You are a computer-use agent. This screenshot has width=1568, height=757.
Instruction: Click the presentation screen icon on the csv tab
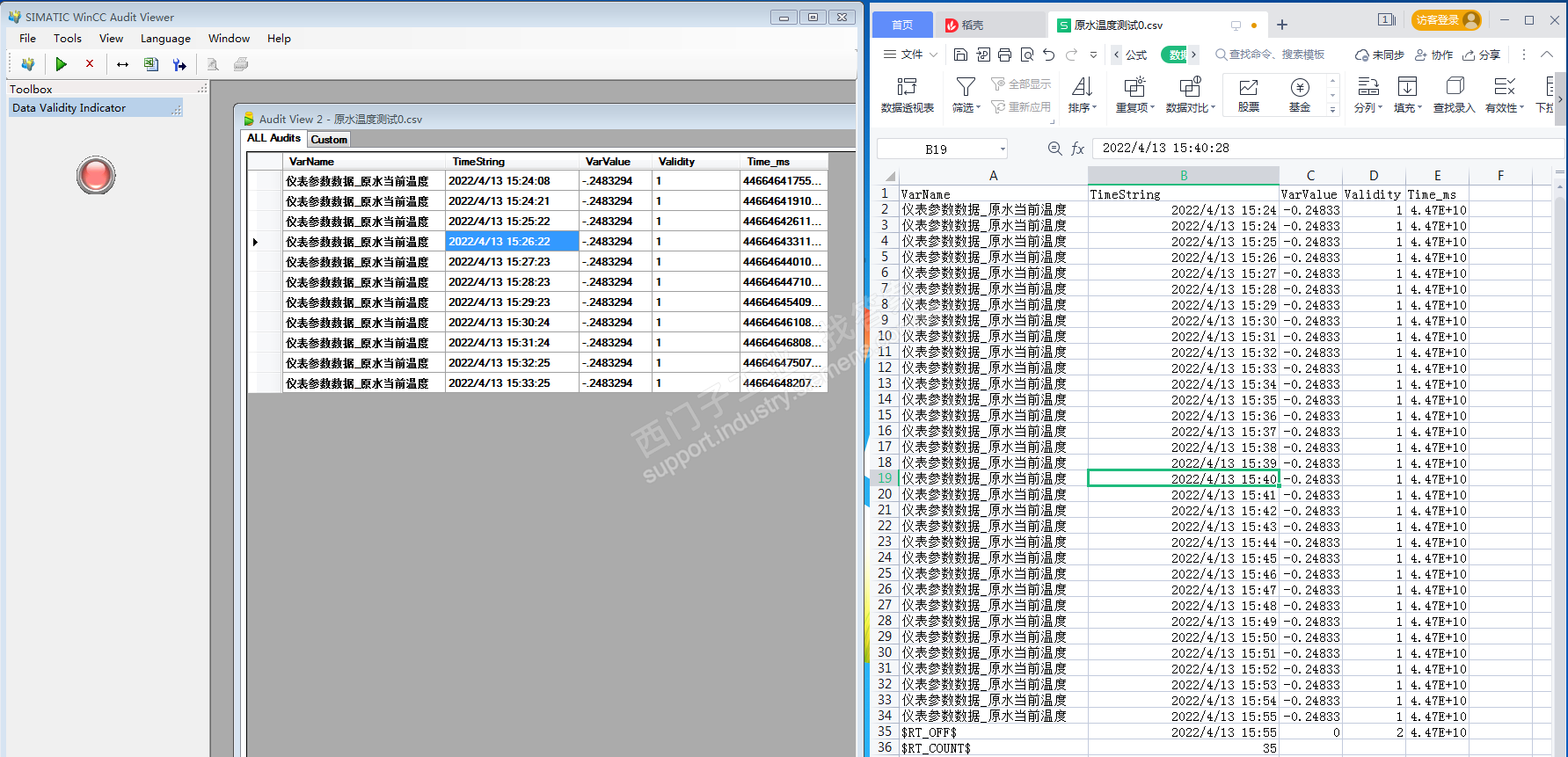click(x=1236, y=25)
